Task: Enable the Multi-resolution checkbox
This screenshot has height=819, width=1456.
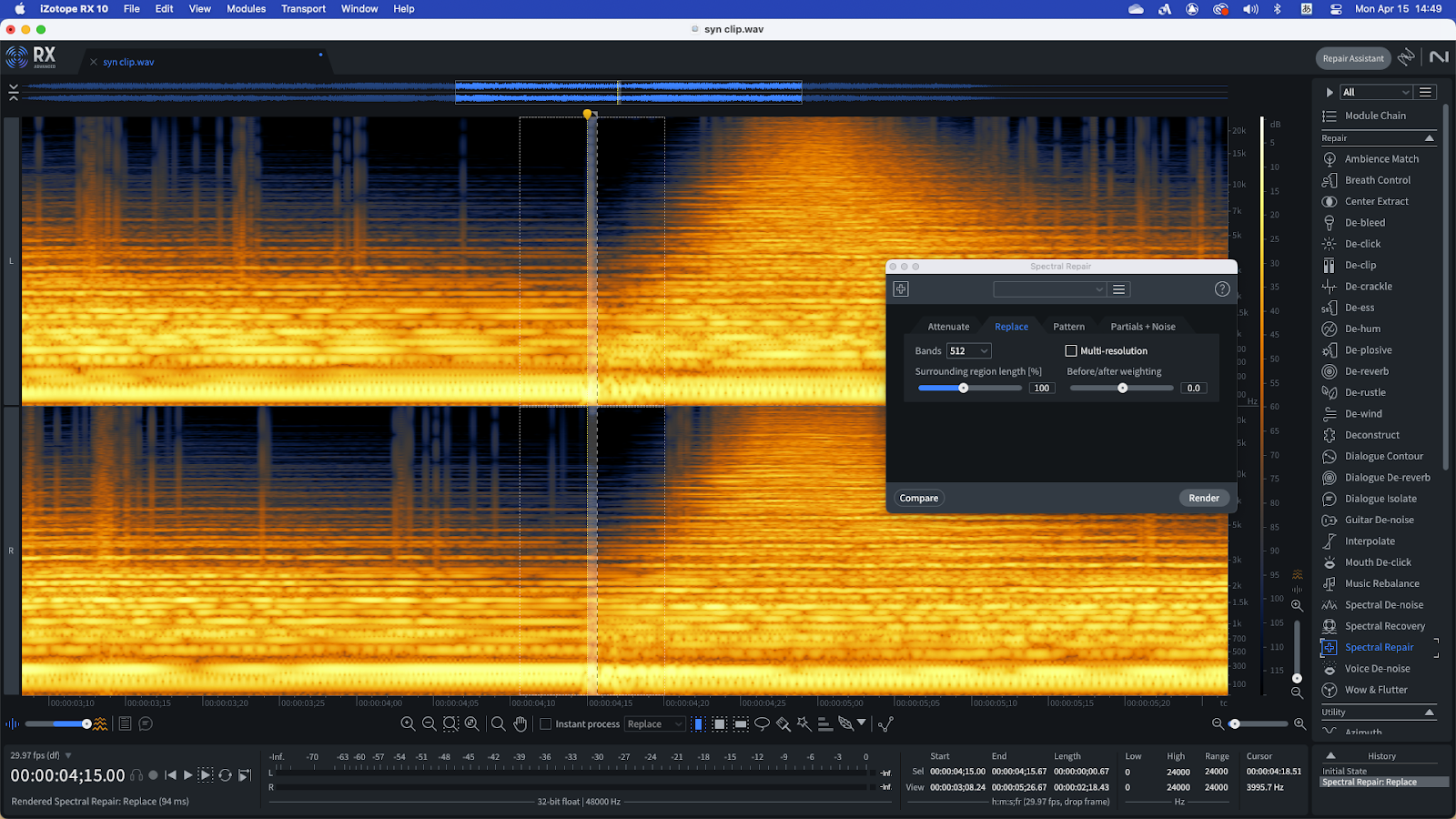Action: [x=1071, y=351]
